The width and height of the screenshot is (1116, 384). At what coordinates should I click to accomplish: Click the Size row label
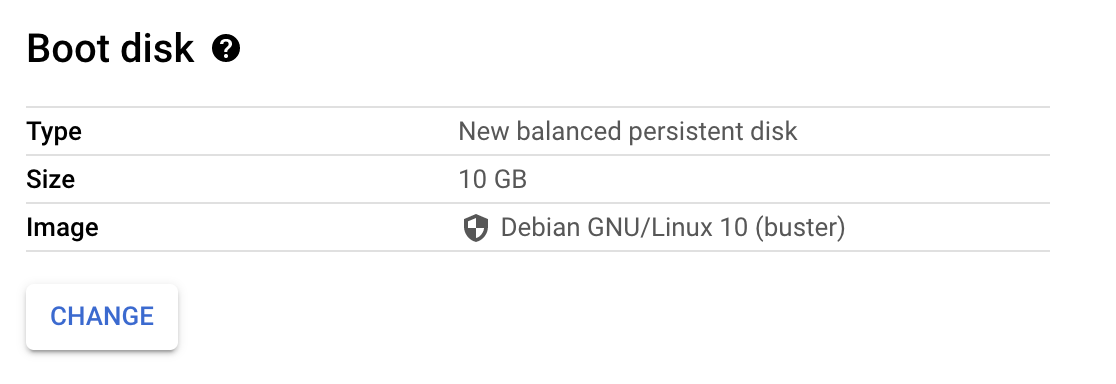click(51, 179)
